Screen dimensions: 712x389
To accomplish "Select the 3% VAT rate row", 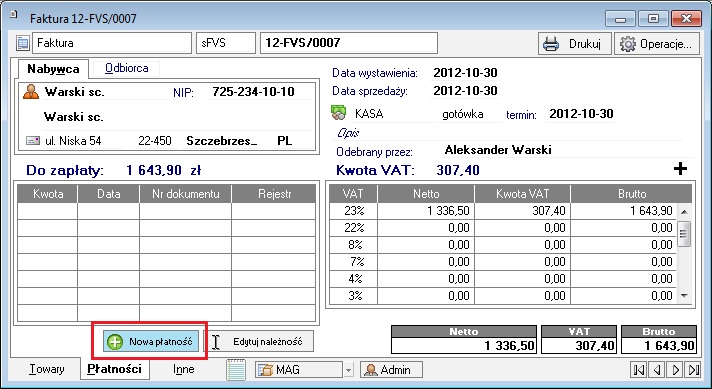I will click(x=503, y=296).
